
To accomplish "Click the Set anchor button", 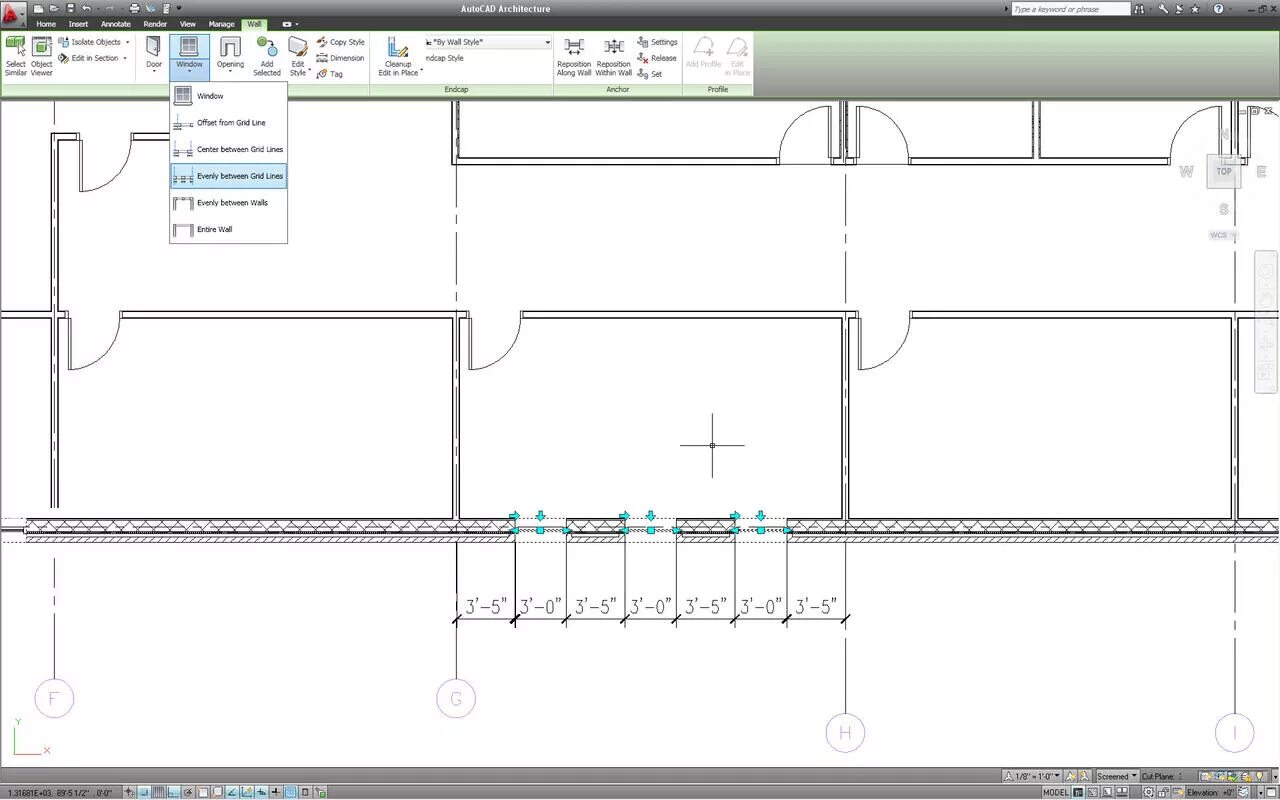I will (x=650, y=74).
